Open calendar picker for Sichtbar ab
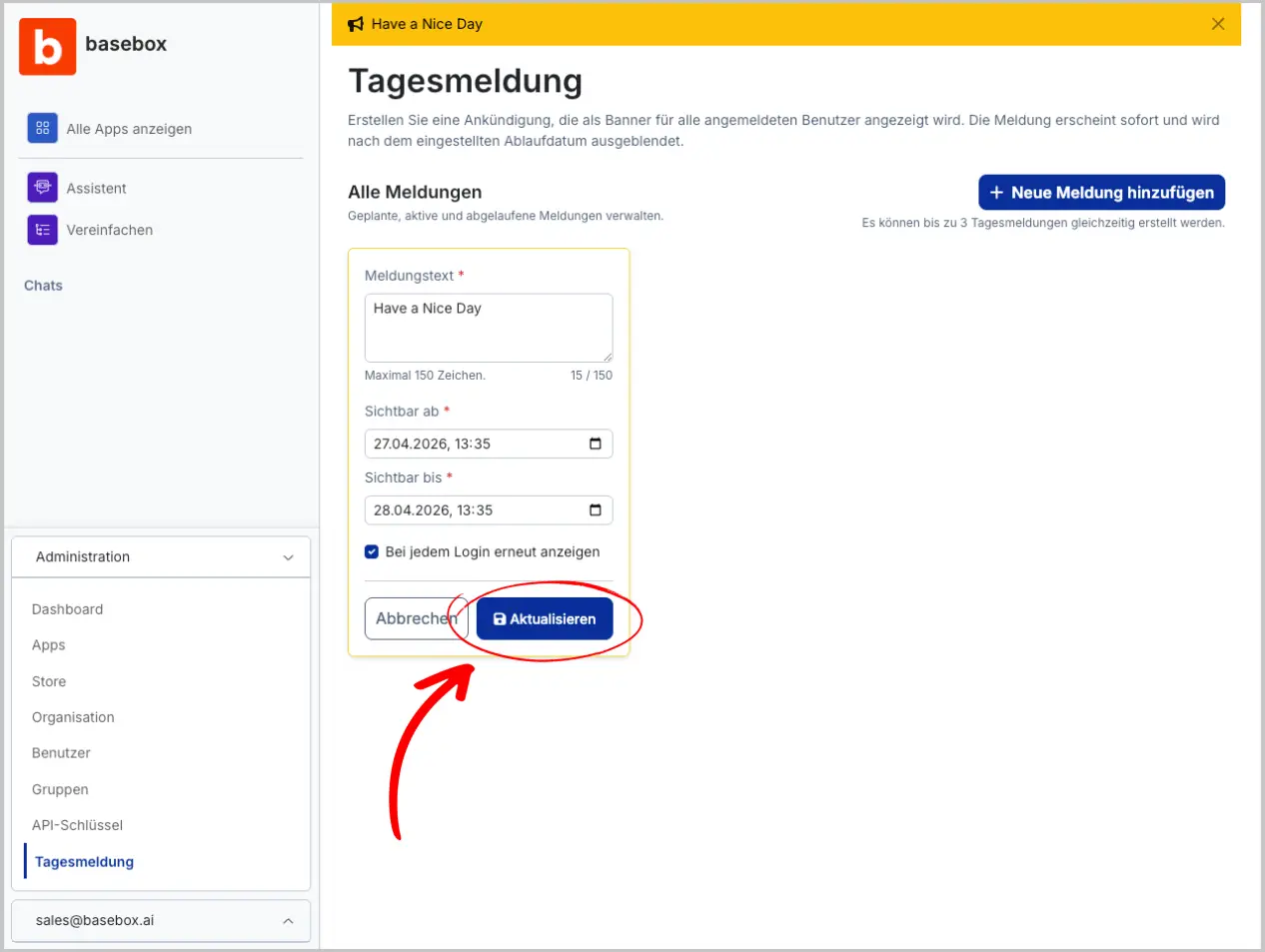 (x=596, y=444)
